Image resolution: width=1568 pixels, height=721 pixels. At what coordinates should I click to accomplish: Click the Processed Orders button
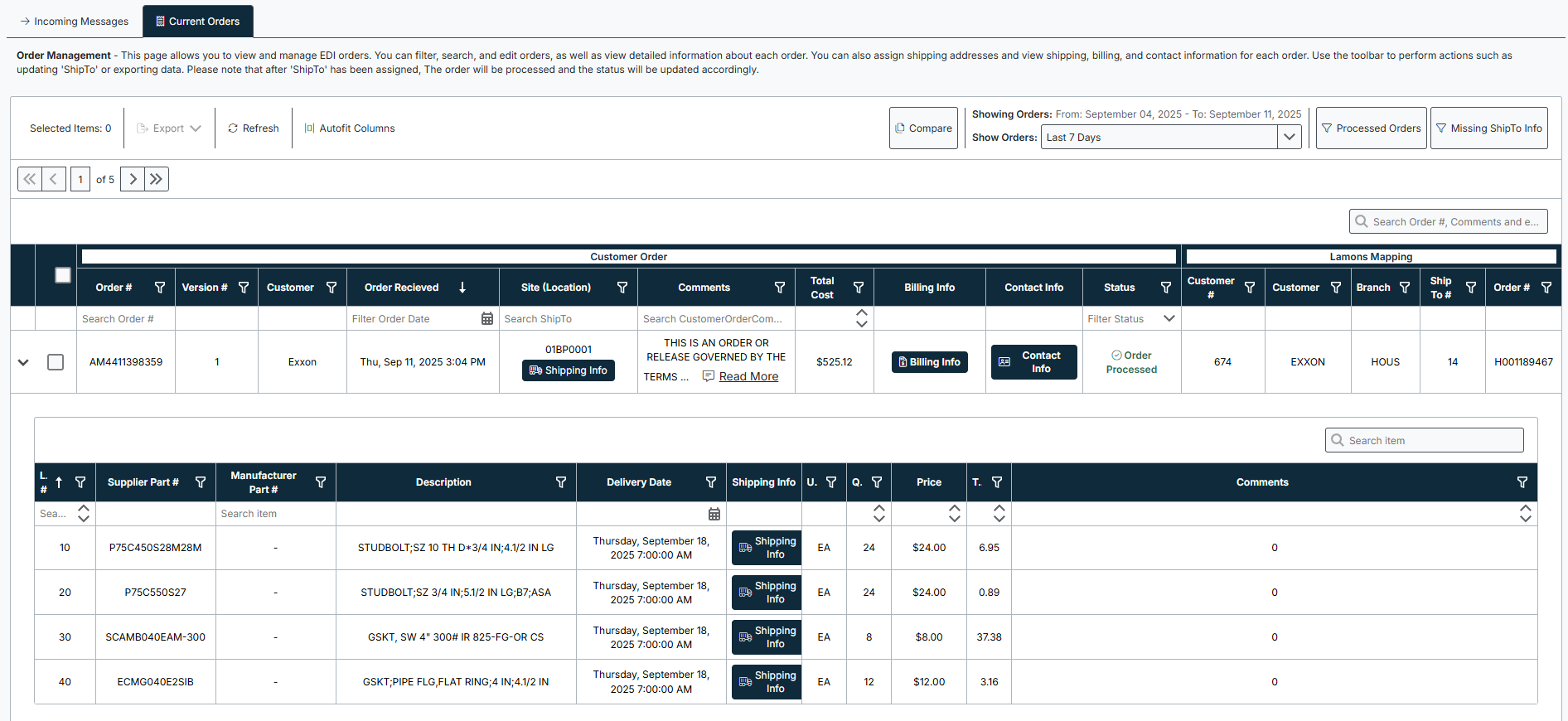[x=1371, y=128]
